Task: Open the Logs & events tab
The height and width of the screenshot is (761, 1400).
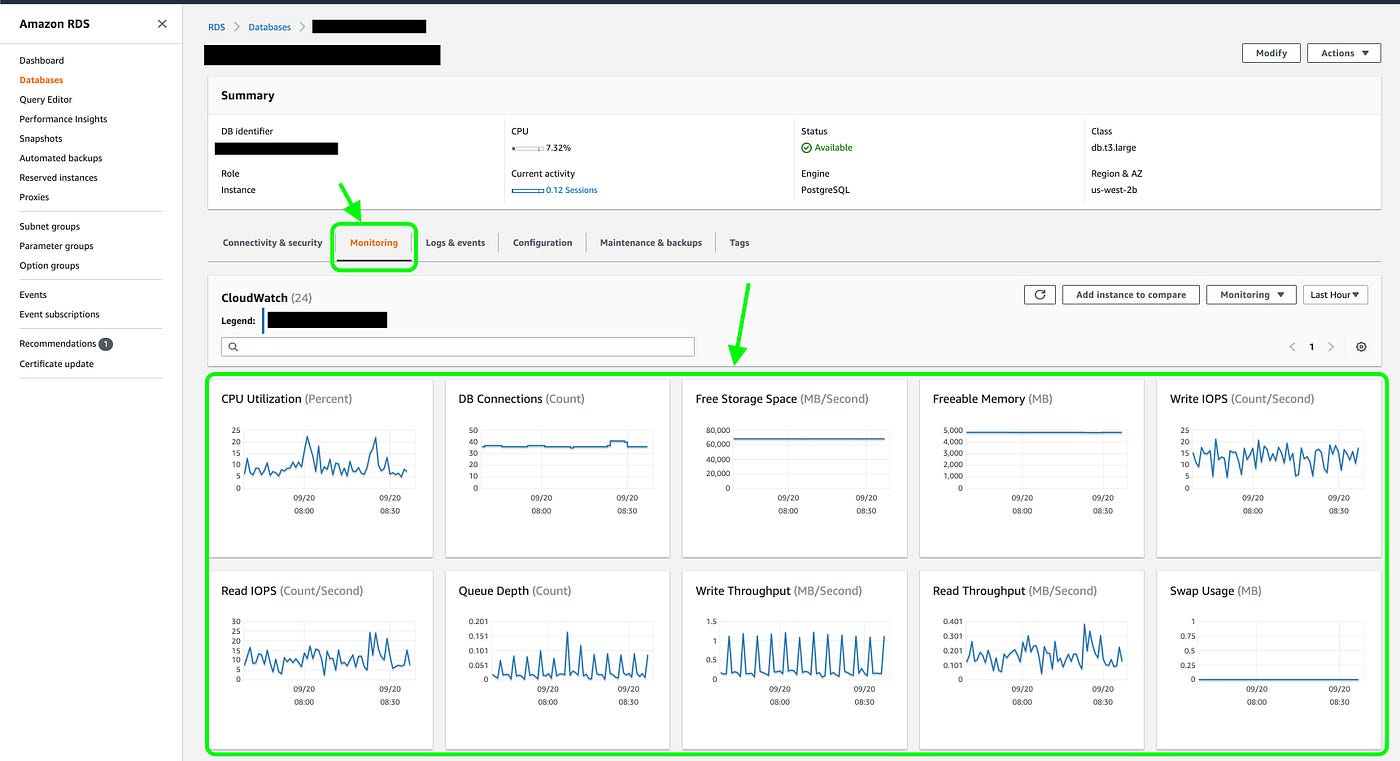Action: pyautogui.click(x=456, y=242)
